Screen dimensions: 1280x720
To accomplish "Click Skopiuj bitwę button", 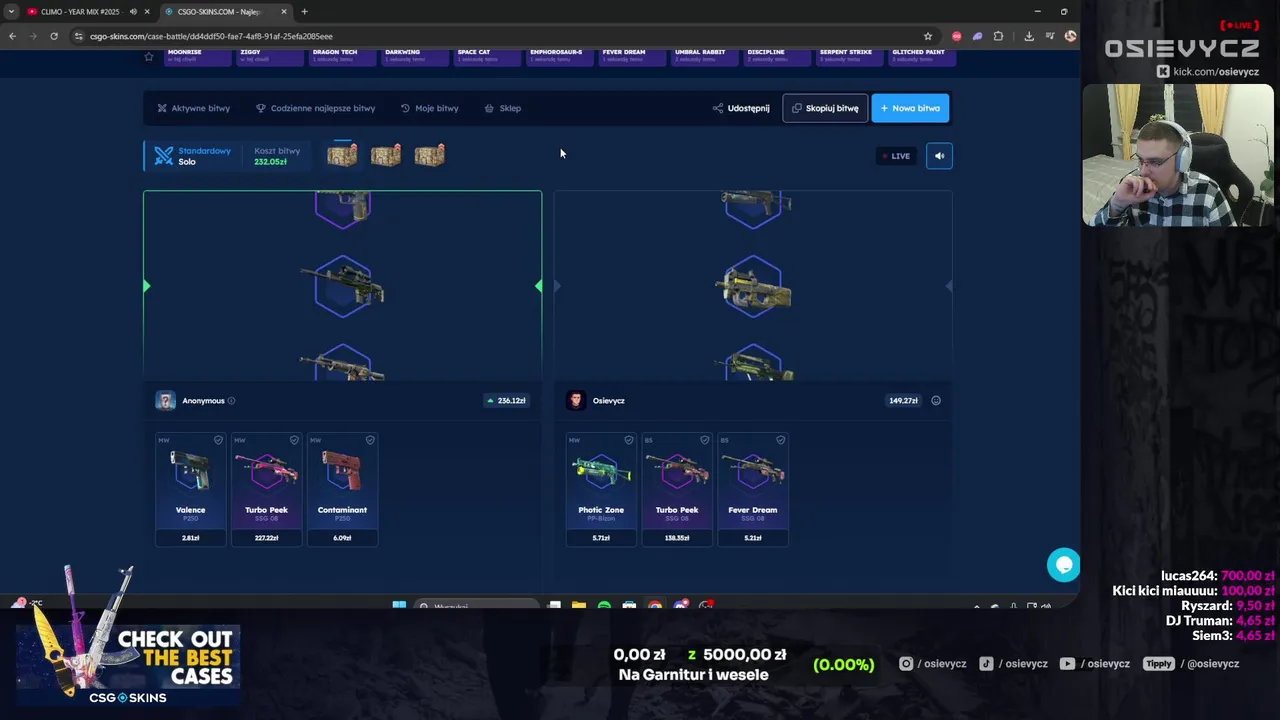I will point(825,108).
